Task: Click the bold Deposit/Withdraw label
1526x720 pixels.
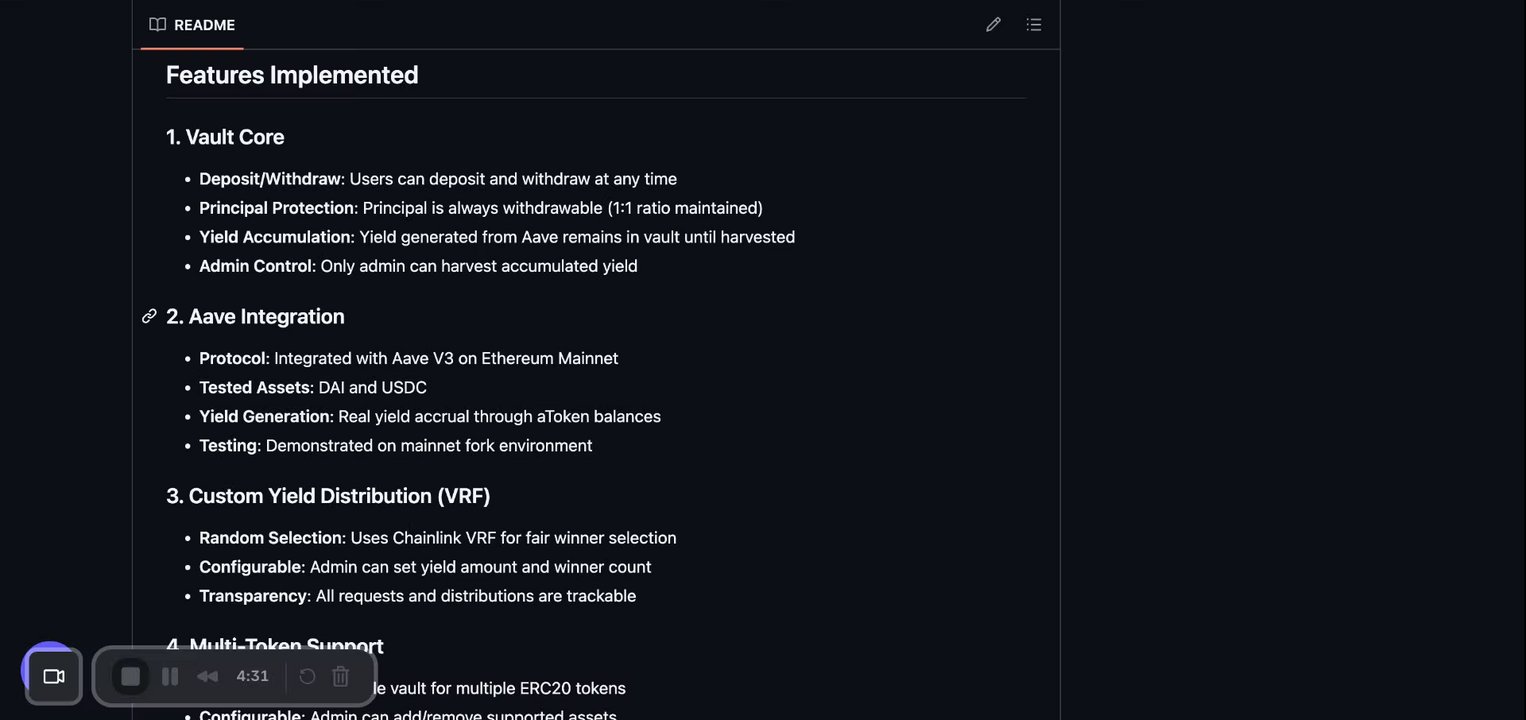Action: (x=269, y=179)
